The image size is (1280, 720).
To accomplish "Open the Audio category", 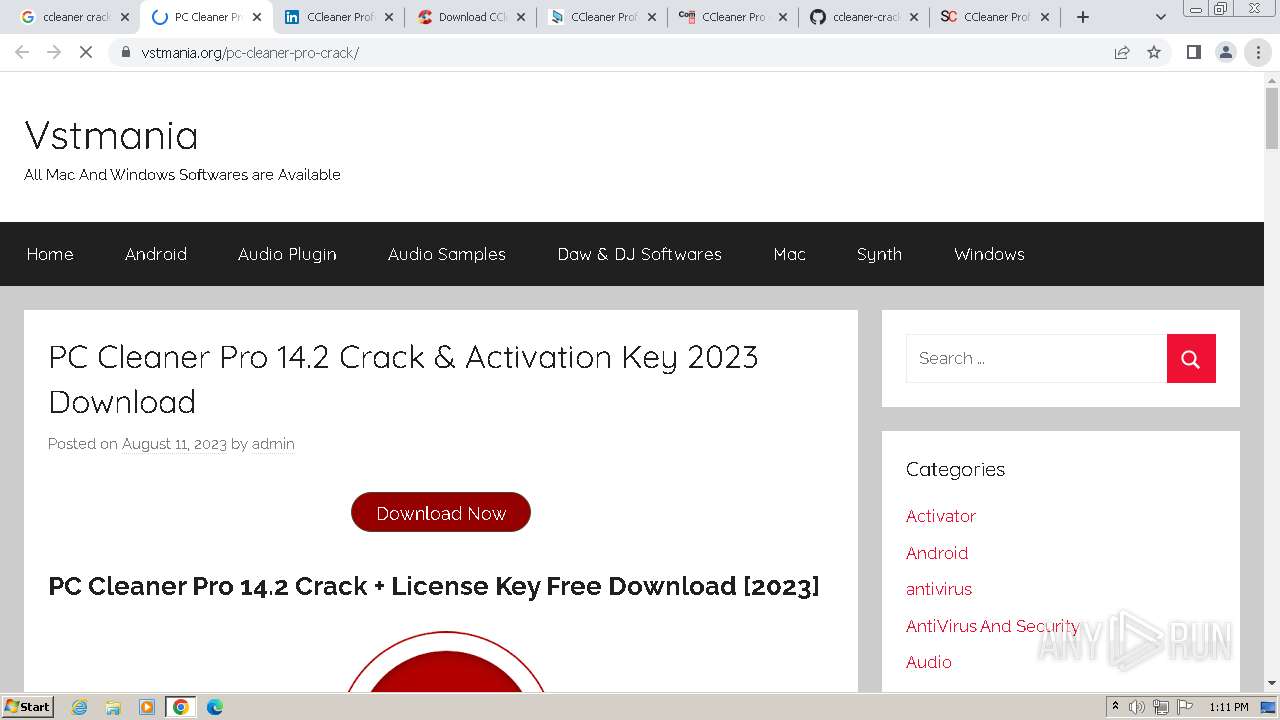I will point(929,662).
